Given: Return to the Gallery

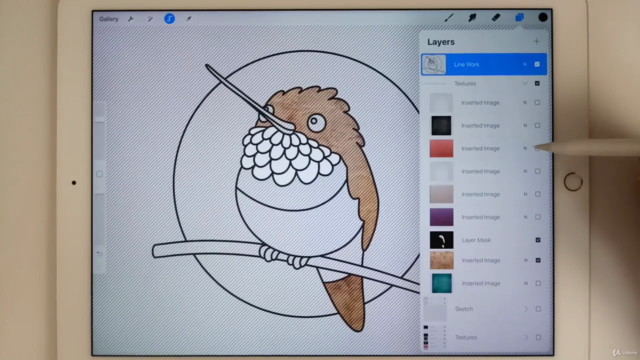Looking at the screenshot, I should 109,19.
